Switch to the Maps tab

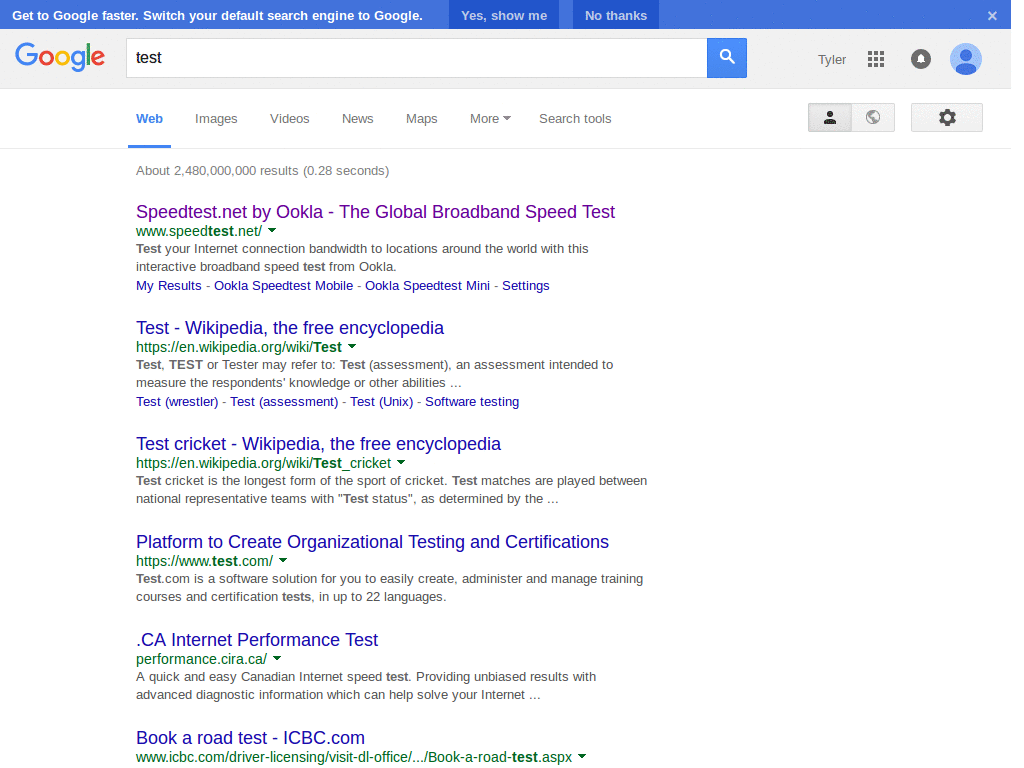tap(421, 119)
